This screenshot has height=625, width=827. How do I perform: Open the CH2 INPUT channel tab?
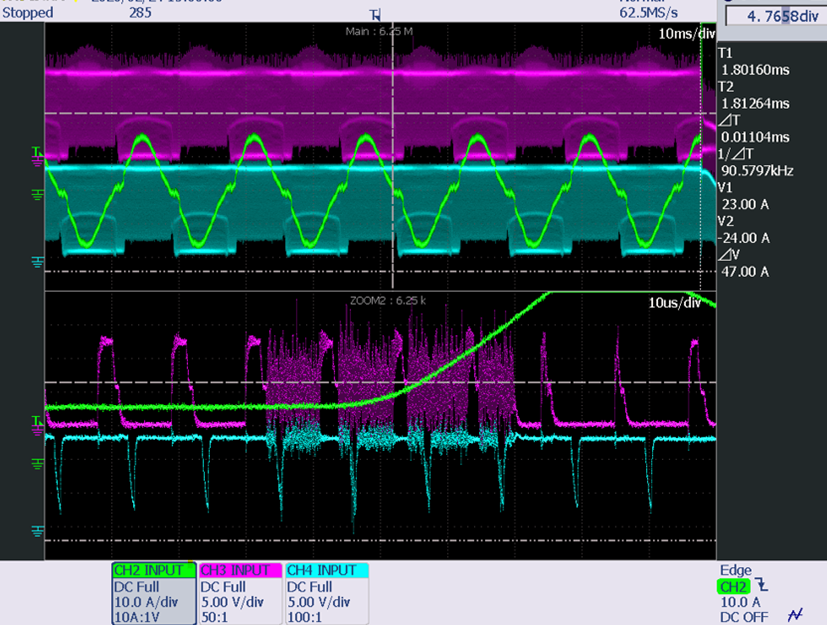[x=153, y=571]
